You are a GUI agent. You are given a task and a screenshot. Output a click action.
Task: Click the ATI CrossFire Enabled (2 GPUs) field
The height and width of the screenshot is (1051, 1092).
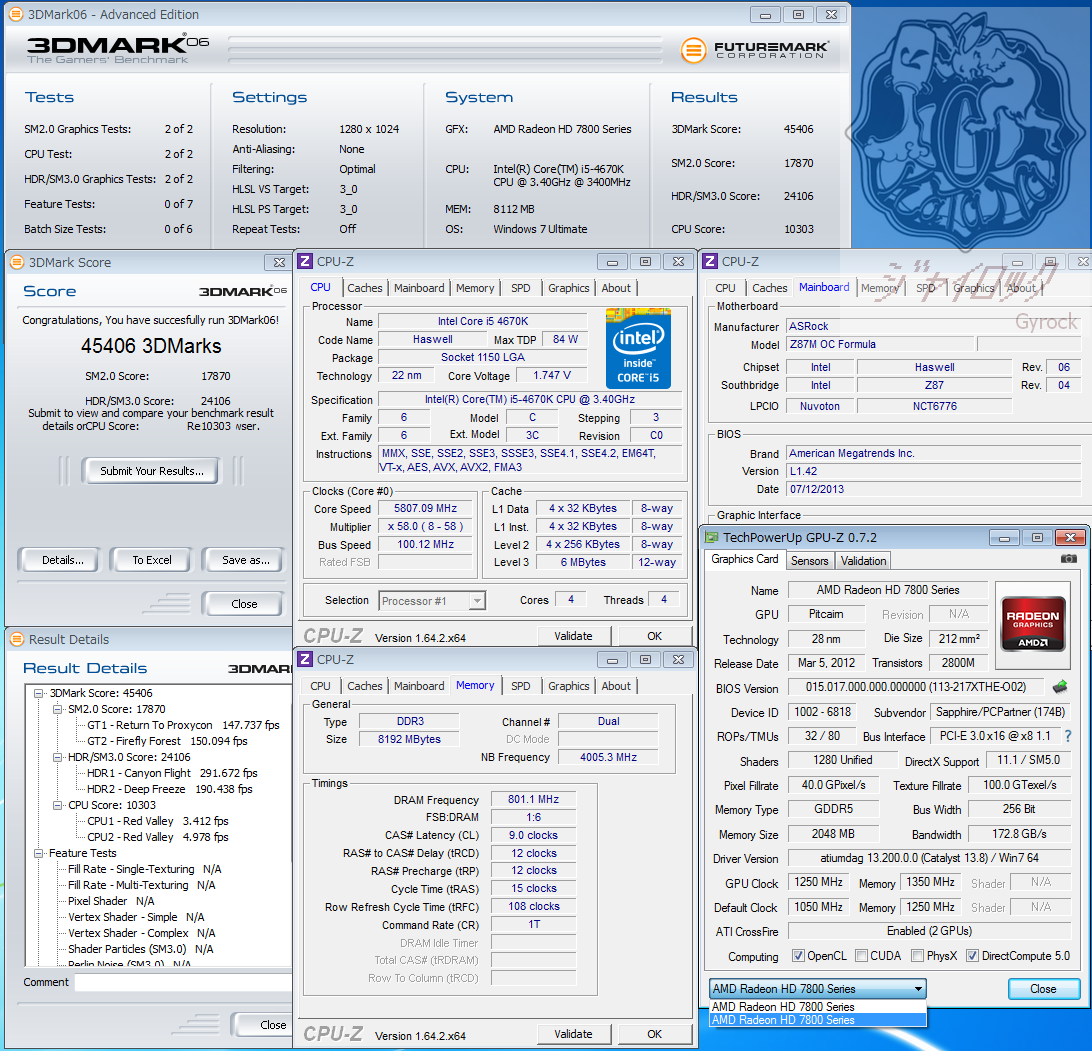(x=929, y=931)
